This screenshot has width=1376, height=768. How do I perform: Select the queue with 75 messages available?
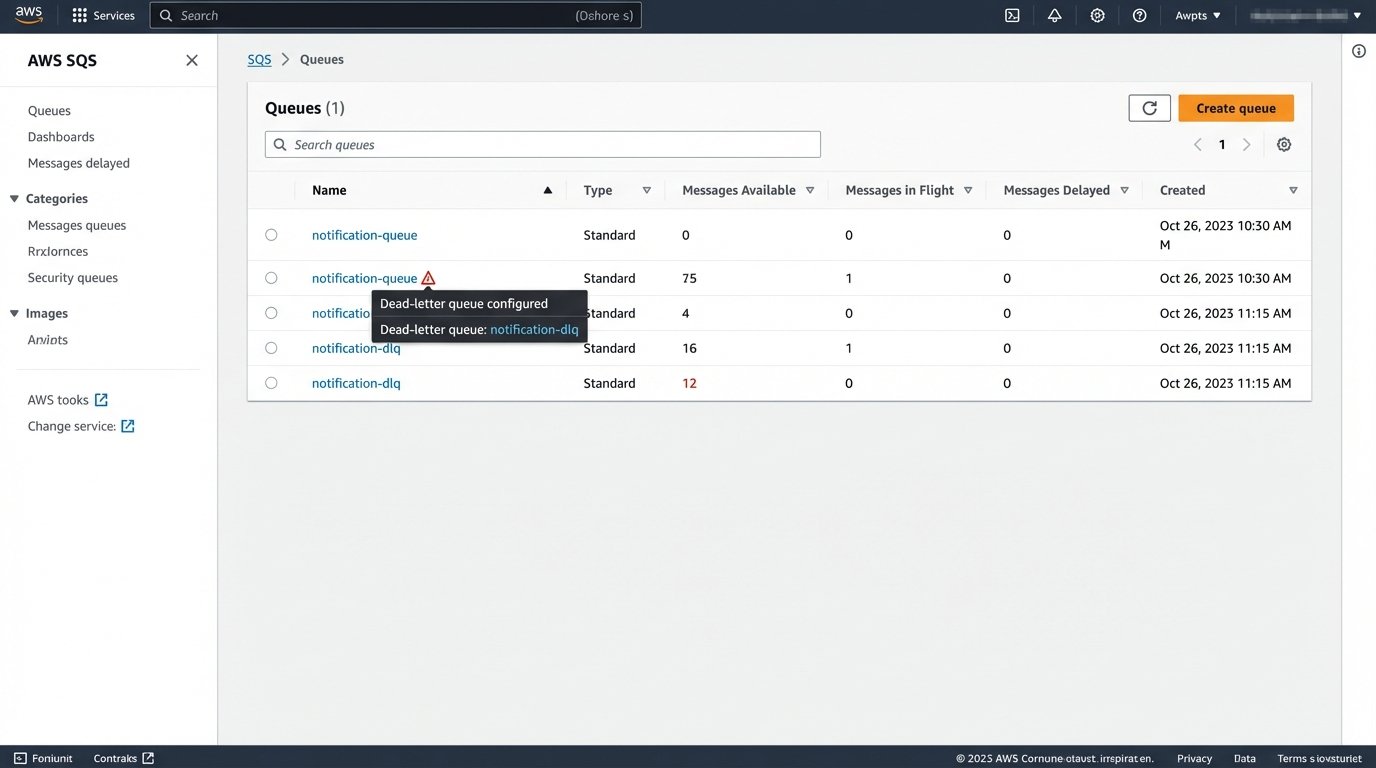coord(271,278)
